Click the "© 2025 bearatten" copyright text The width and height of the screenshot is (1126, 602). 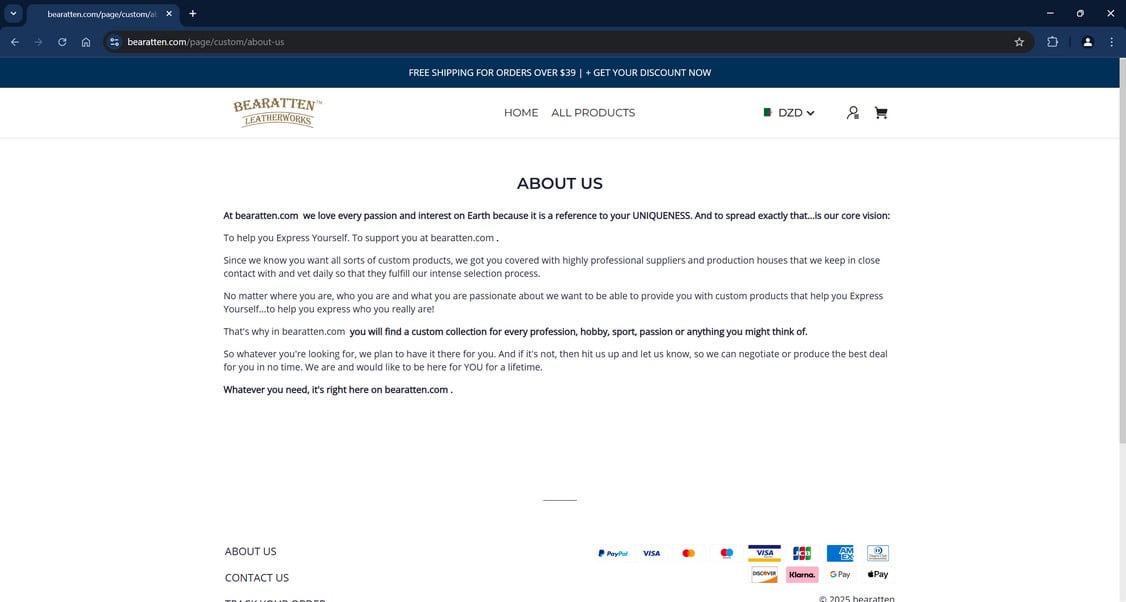click(x=857, y=598)
